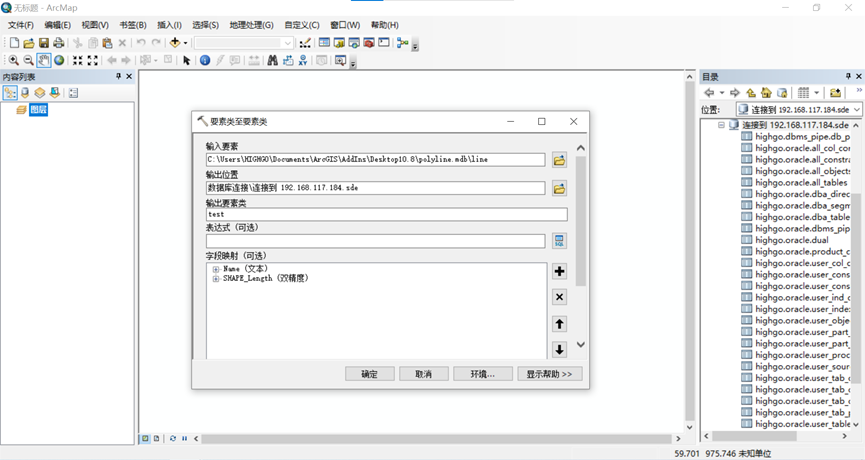
Task: Select the Identify info tool
Action: (x=205, y=60)
